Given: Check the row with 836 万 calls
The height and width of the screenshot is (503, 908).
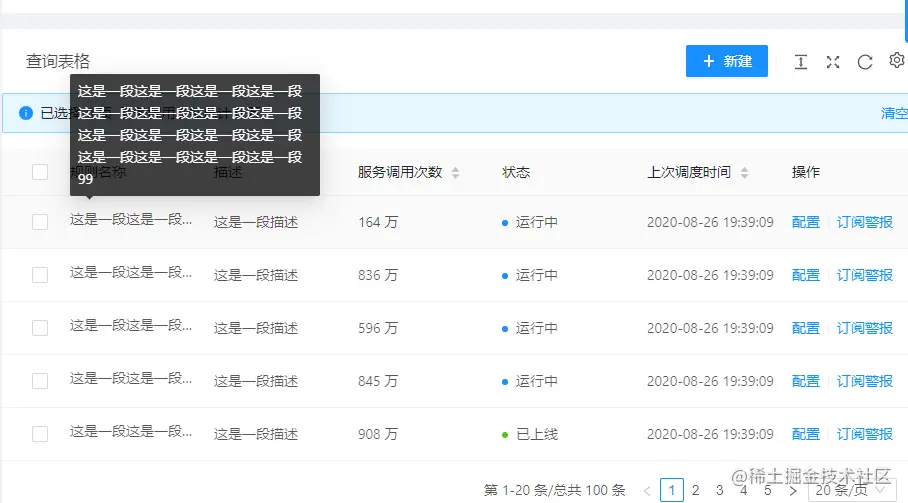Looking at the screenshot, I should click(x=40, y=275).
